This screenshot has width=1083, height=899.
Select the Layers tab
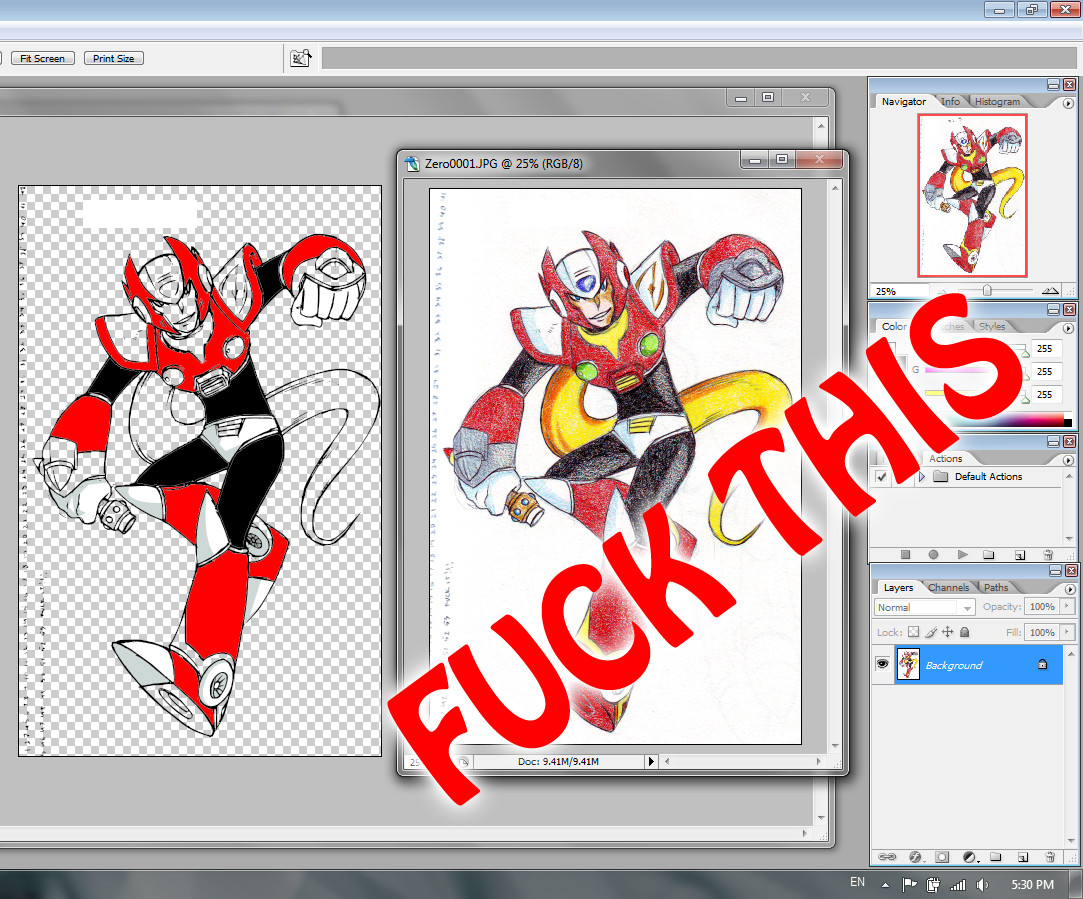898,588
